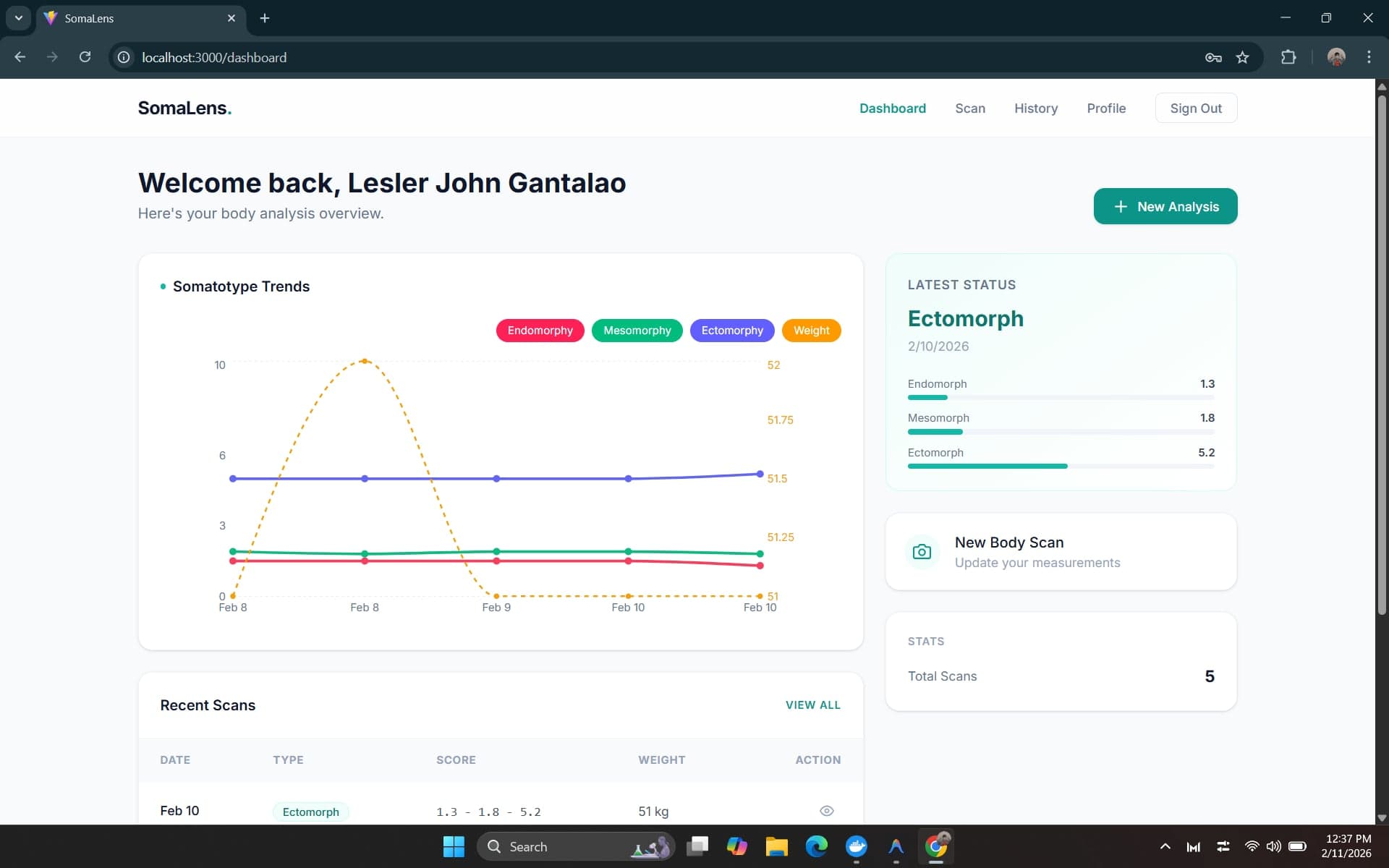Click the localhost address bar field
Viewport: 1389px width, 868px height.
[x=651, y=57]
